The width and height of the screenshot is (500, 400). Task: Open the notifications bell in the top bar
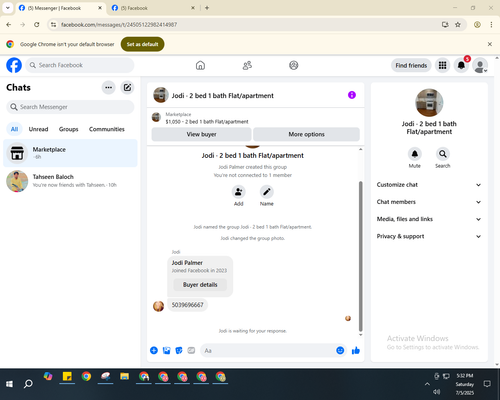[x=461, y=65]
